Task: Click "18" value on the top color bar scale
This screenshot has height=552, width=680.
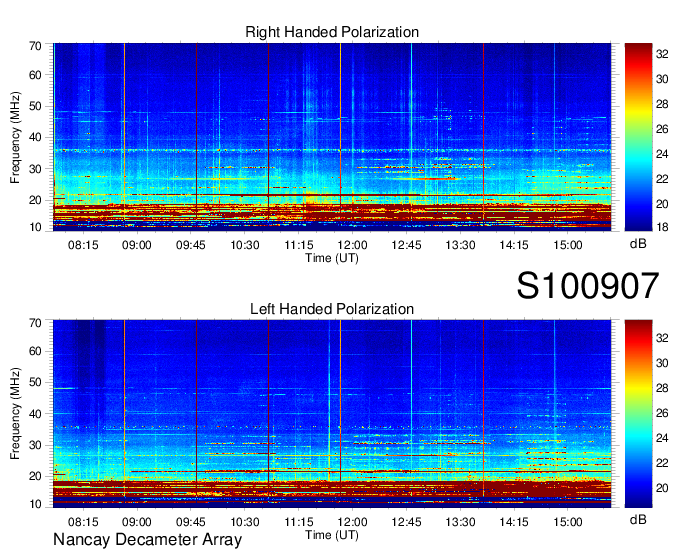Action: point(662,226)
